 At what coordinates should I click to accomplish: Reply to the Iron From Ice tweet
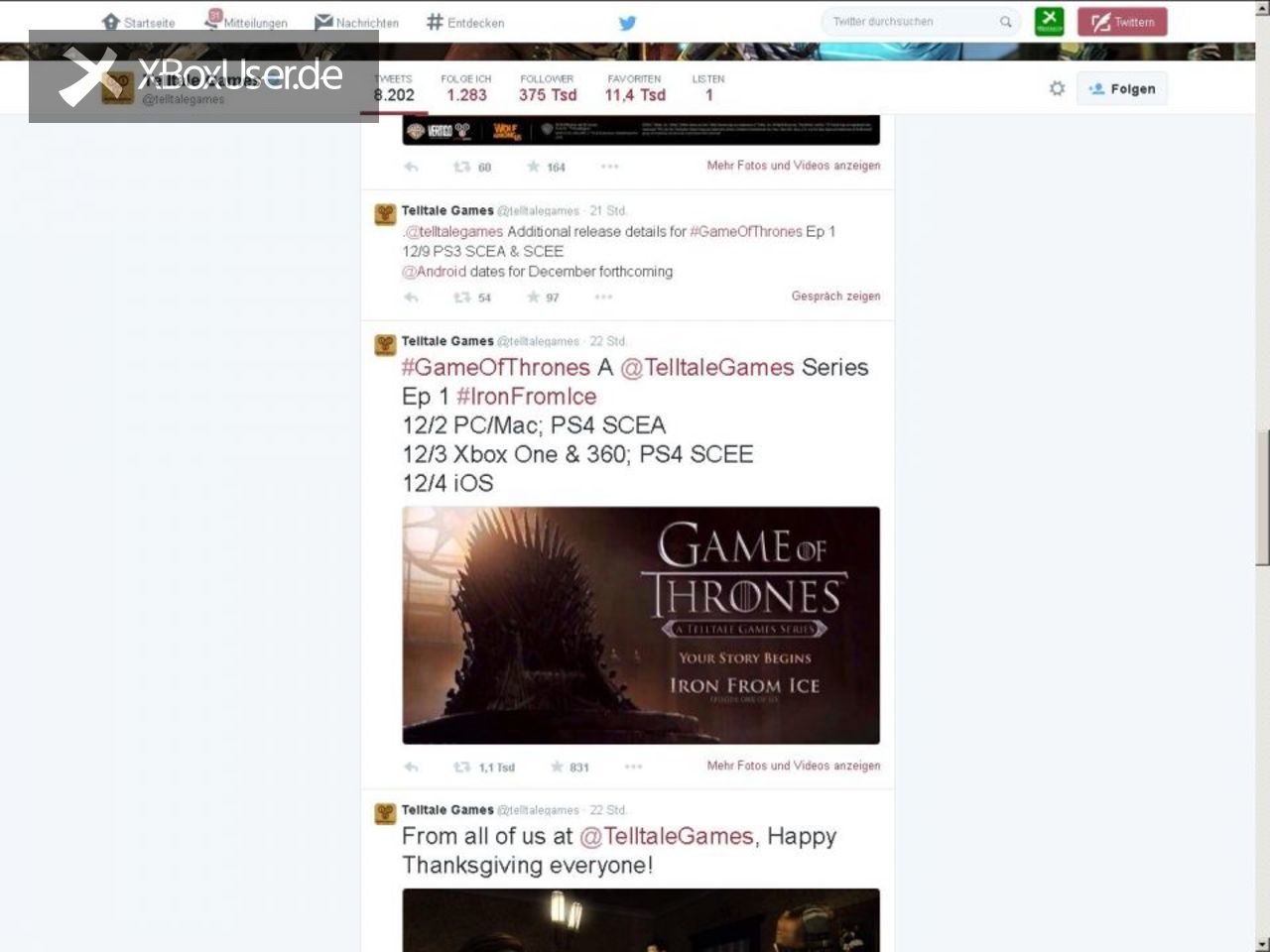411,767
